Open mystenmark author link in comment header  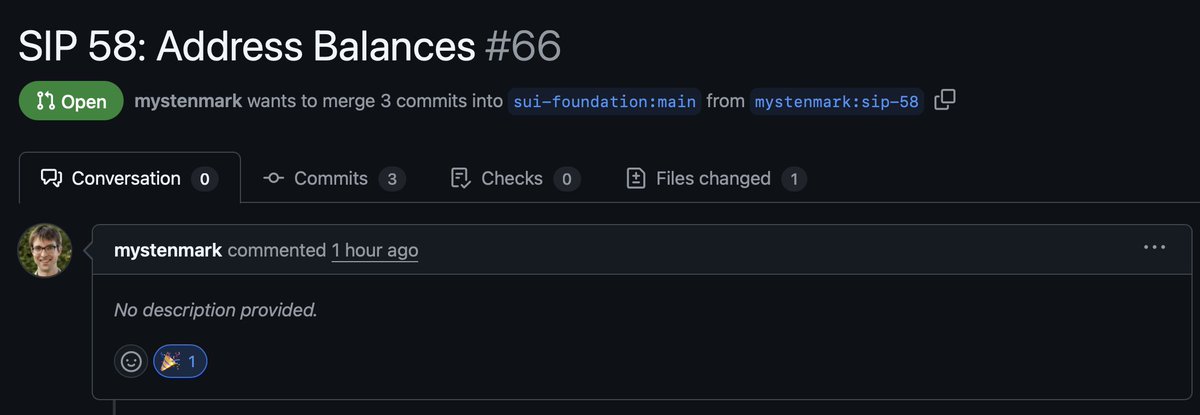(x=168, y=250)
